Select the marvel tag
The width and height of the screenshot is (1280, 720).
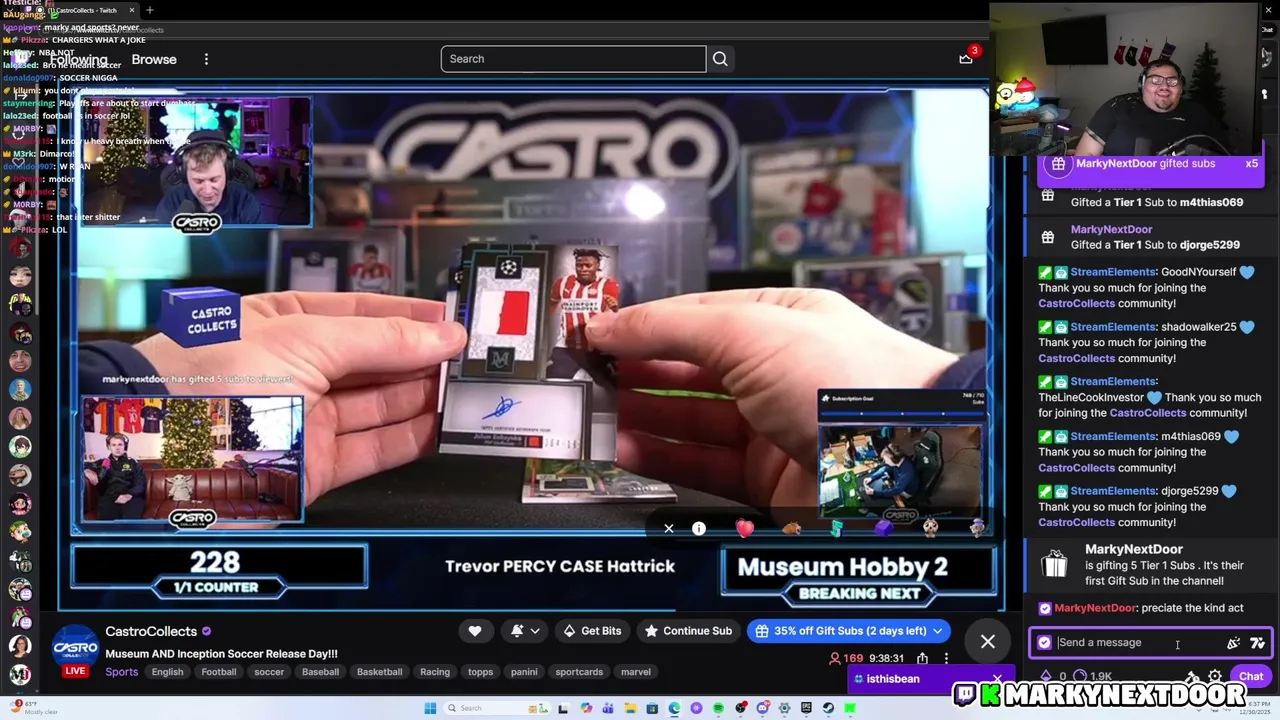(636, 672)
